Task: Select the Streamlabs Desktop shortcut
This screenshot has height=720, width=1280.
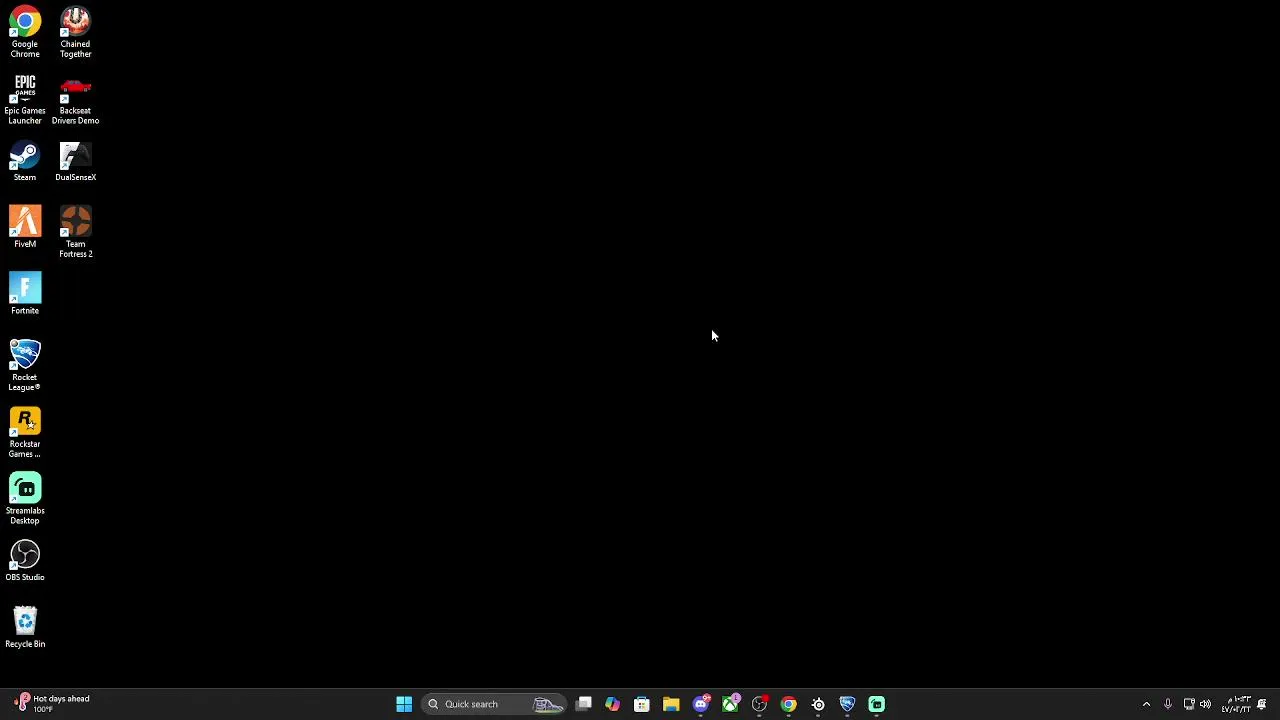Action: (25, 499)
